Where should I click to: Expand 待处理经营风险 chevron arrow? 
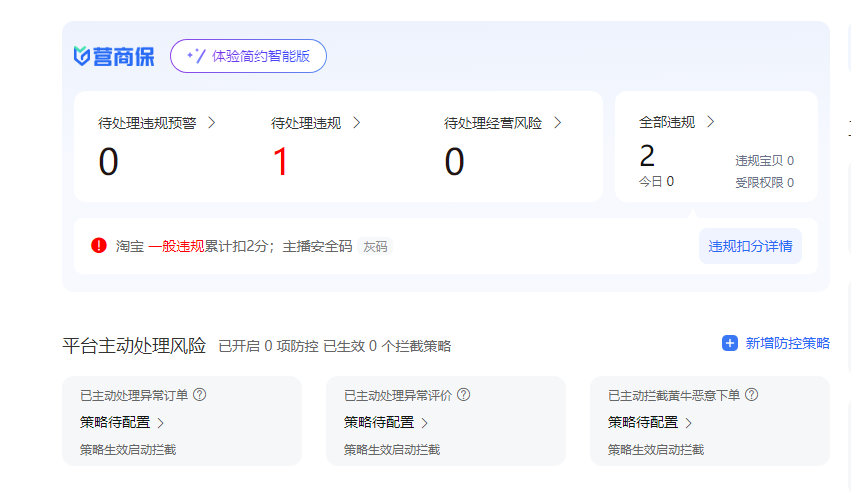(x=557, y=123)
